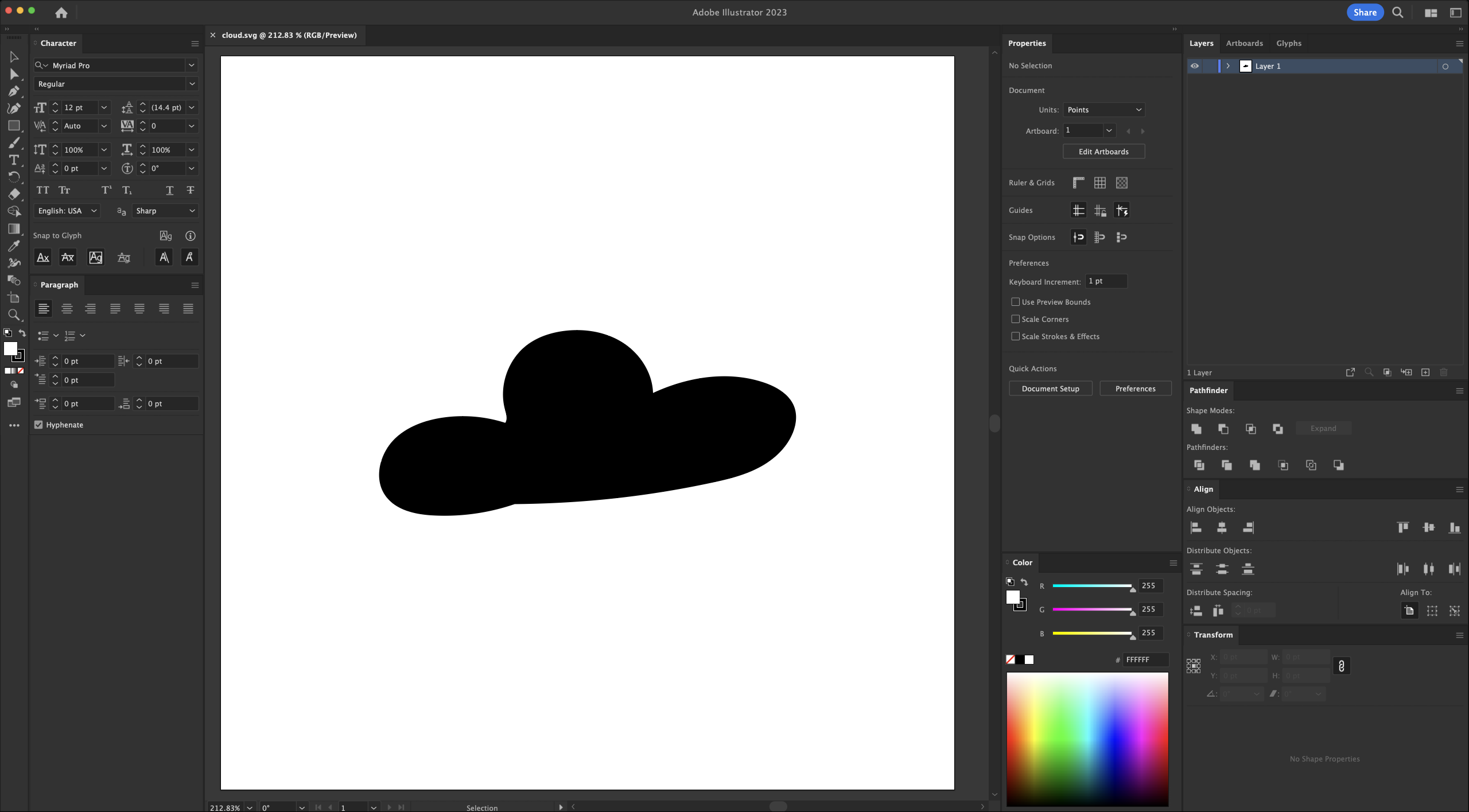Viewport: 1469px width, 812px height.
Task: Click the Edit Artboards button
Action: coord(1103,151)
